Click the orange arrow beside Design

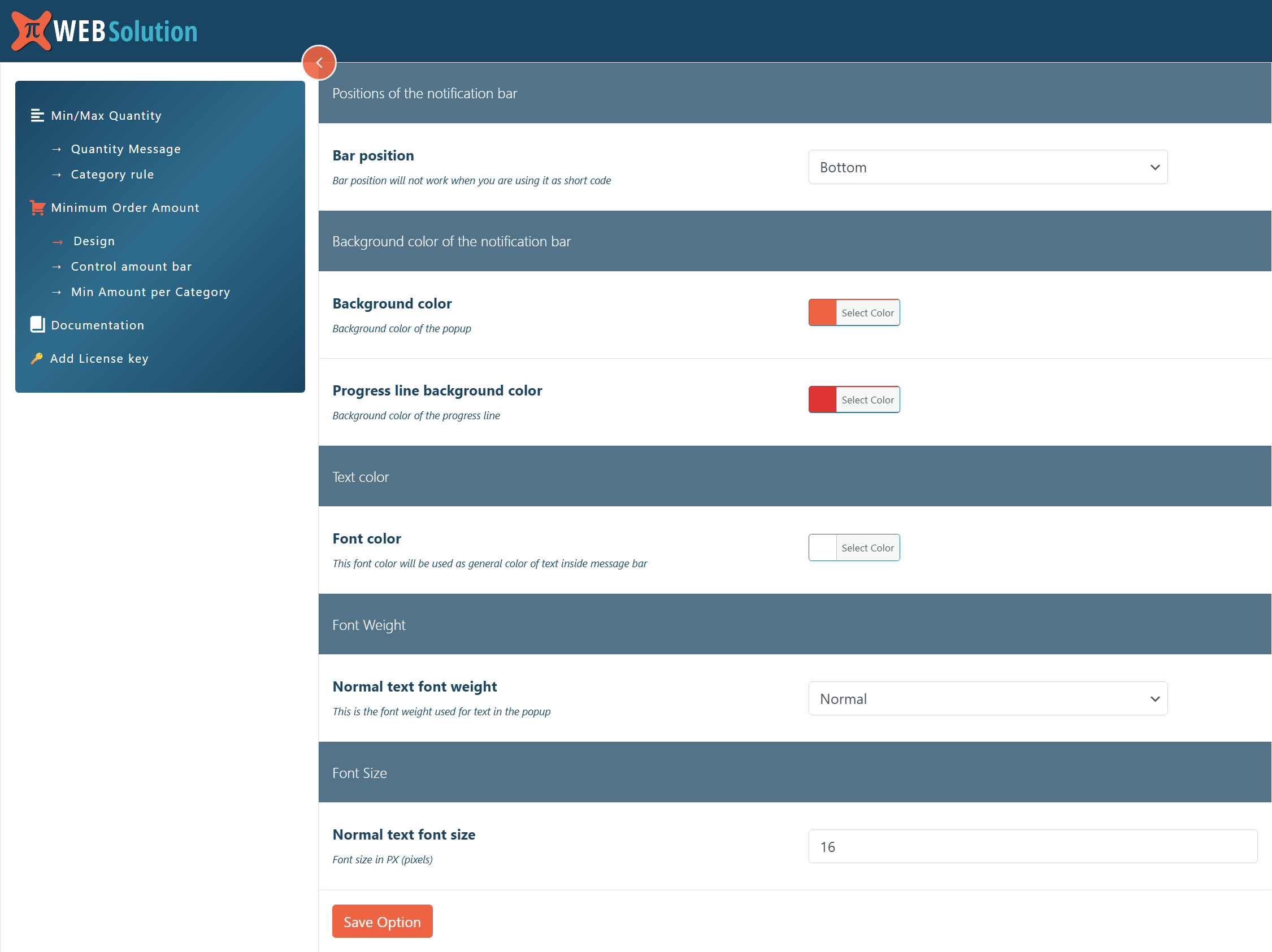pos(58,242)
